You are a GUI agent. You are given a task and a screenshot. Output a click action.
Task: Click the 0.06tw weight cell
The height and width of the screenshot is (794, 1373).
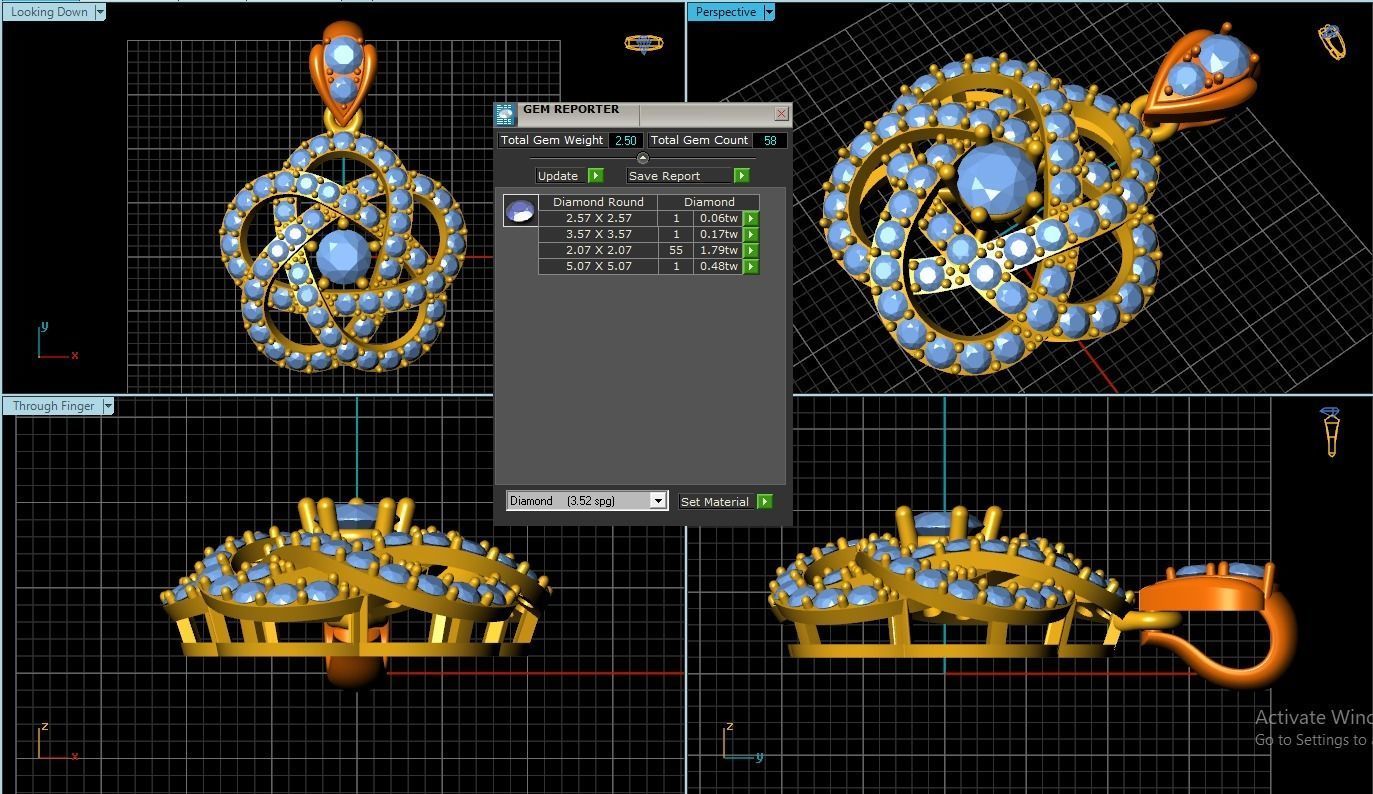pos(718,218)
